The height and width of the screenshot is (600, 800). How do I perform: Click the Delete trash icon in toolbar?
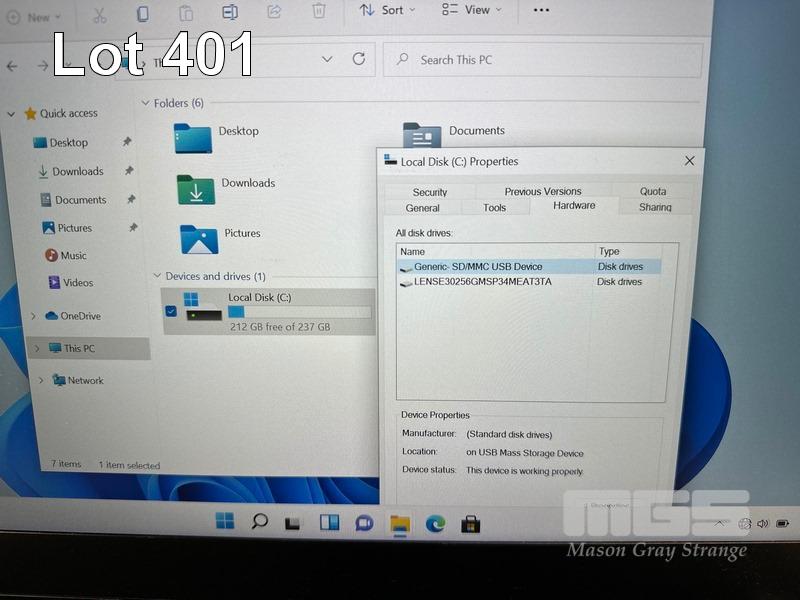click(319, 12)
